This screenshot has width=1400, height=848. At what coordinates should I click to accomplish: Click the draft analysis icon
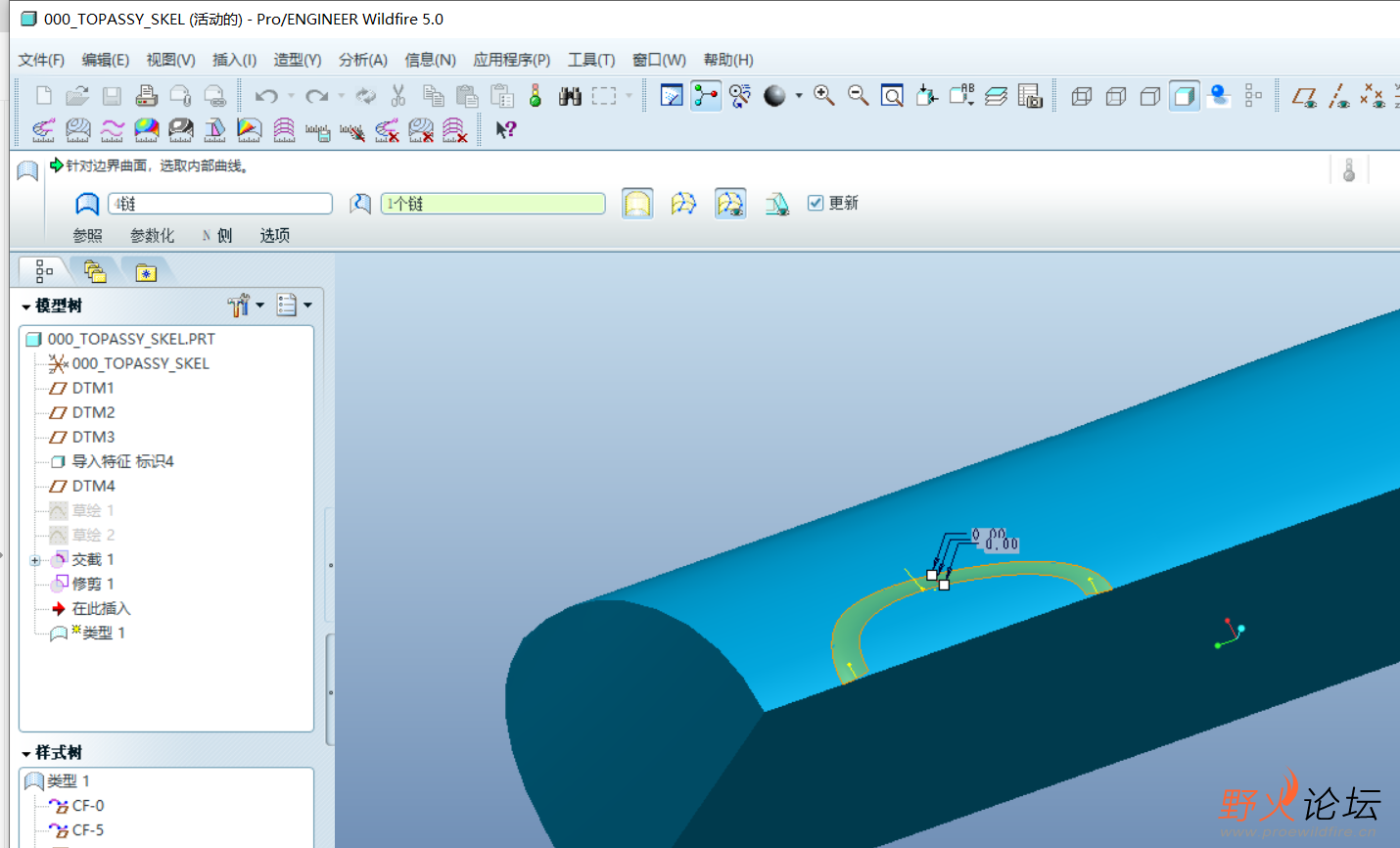[x=215, y=130]
